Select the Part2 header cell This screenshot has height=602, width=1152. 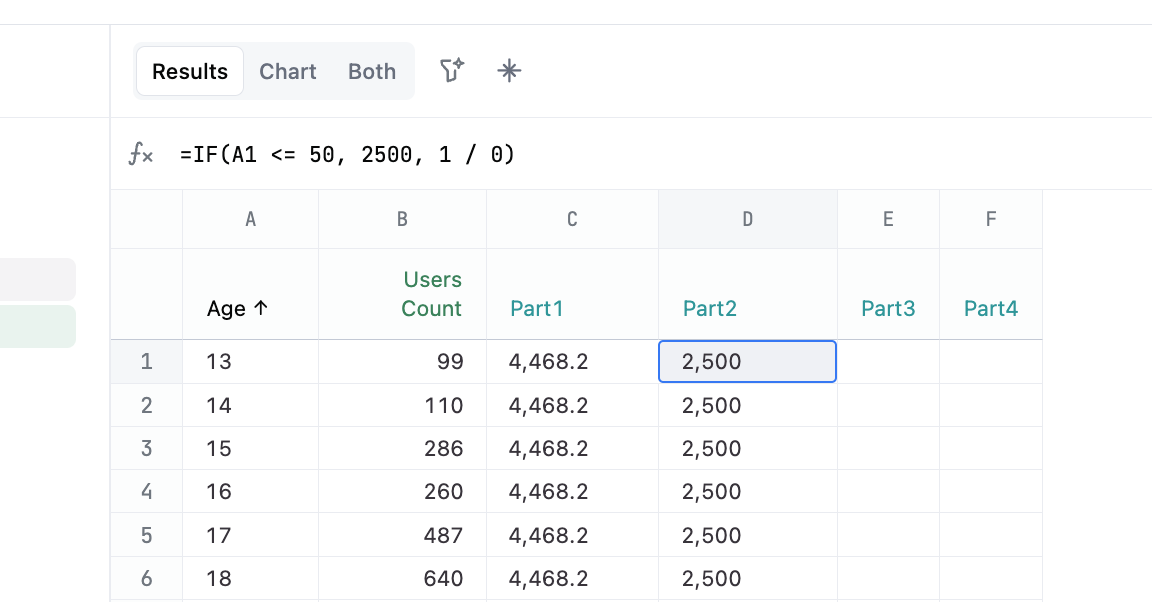(x=710, y=309)
